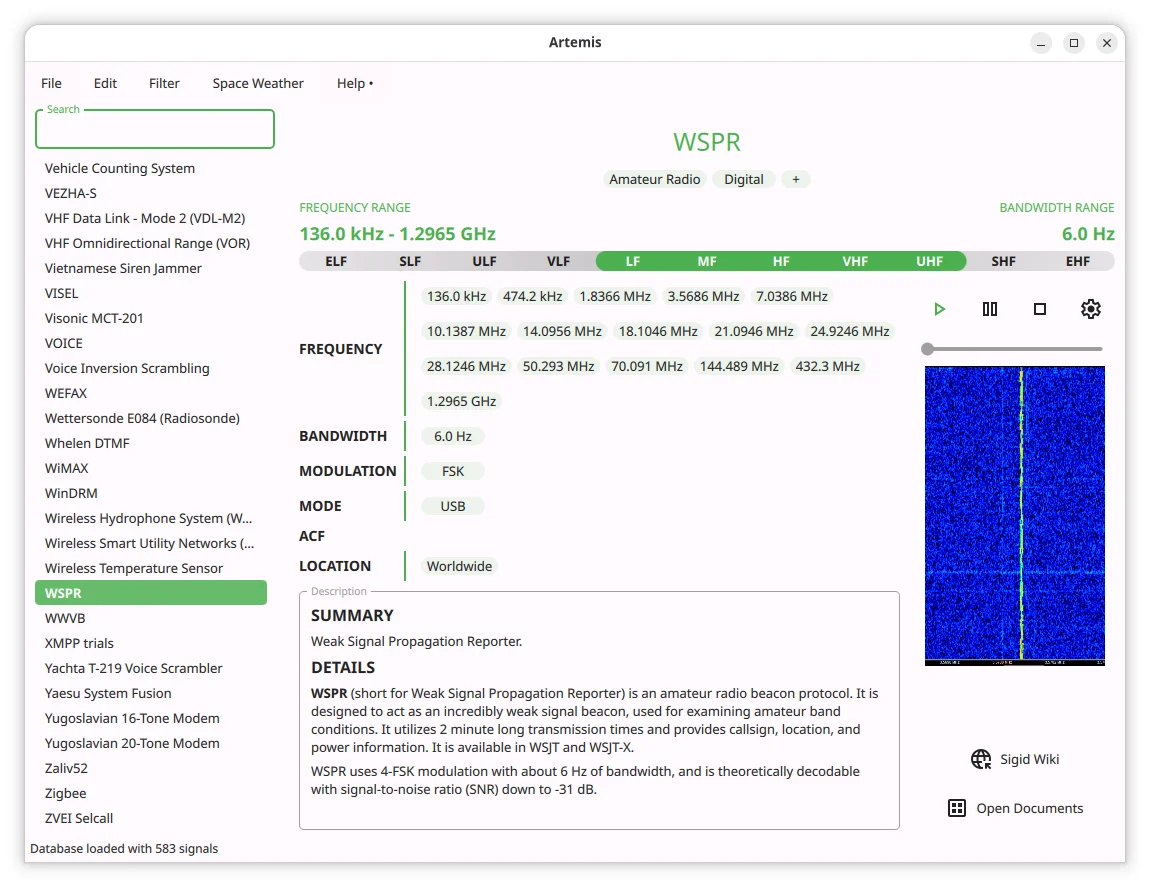The width and height of the screenshot is (1150, 887).
Task: Select VHF Omnidirectional Range (VOR)
Action: pyautogui.click(x=151, y=243)
